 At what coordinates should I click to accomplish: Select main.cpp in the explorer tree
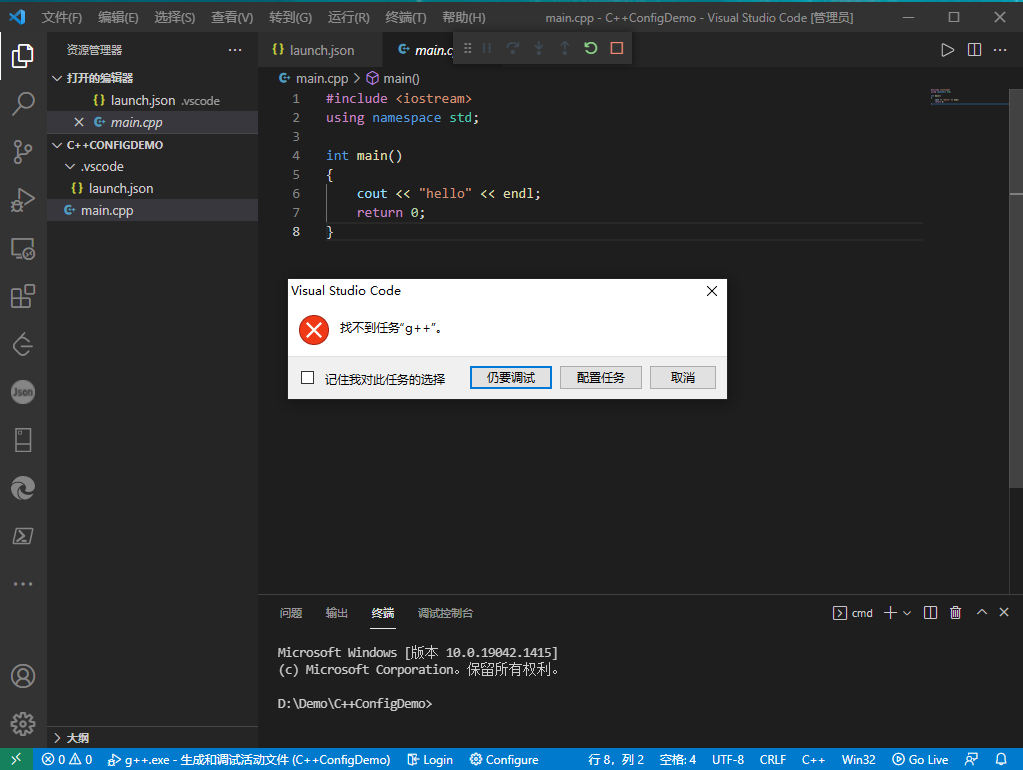[x=107, y=210]
